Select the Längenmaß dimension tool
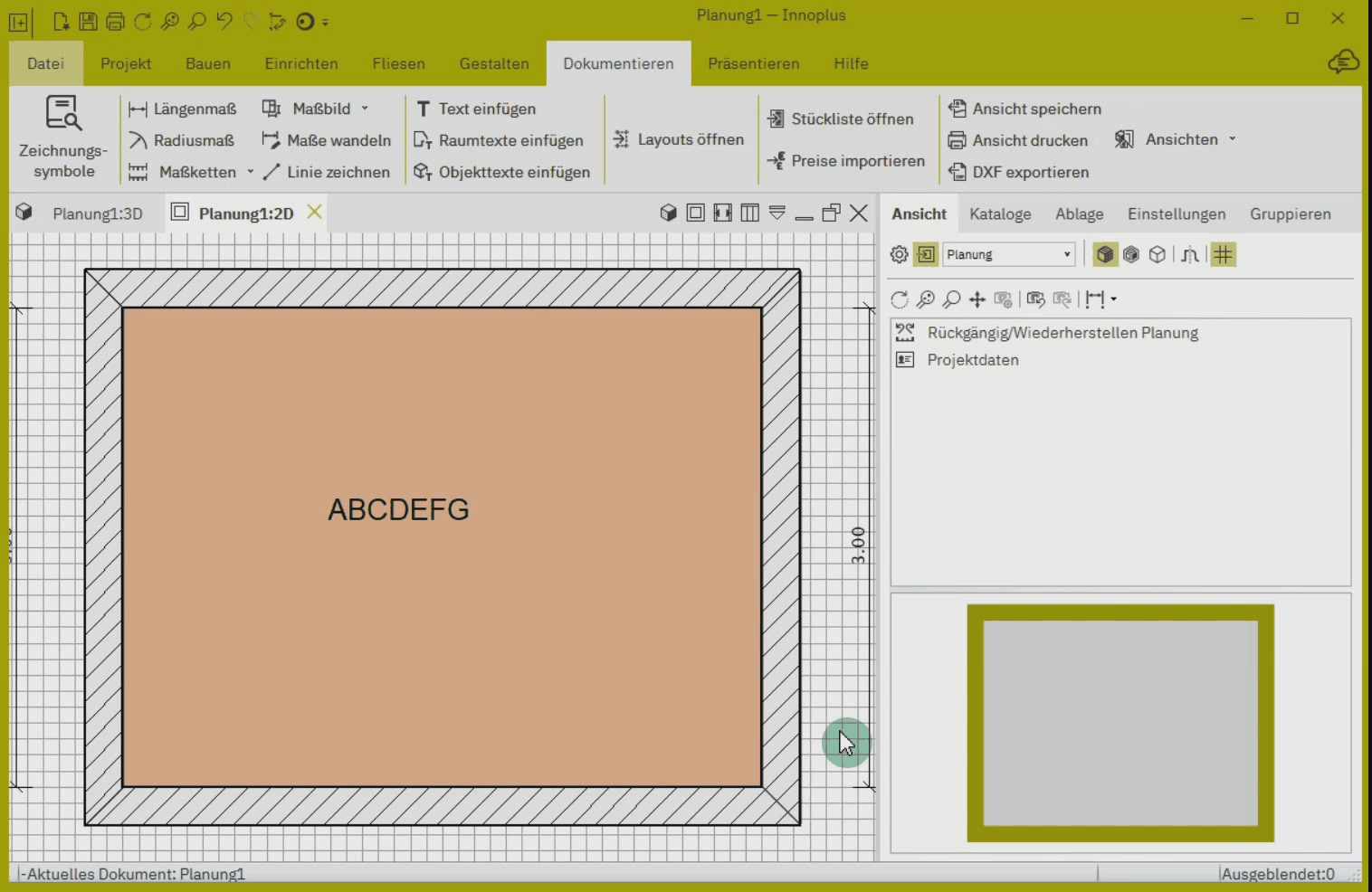This screenshot has height=892, width=1372. 182,109
